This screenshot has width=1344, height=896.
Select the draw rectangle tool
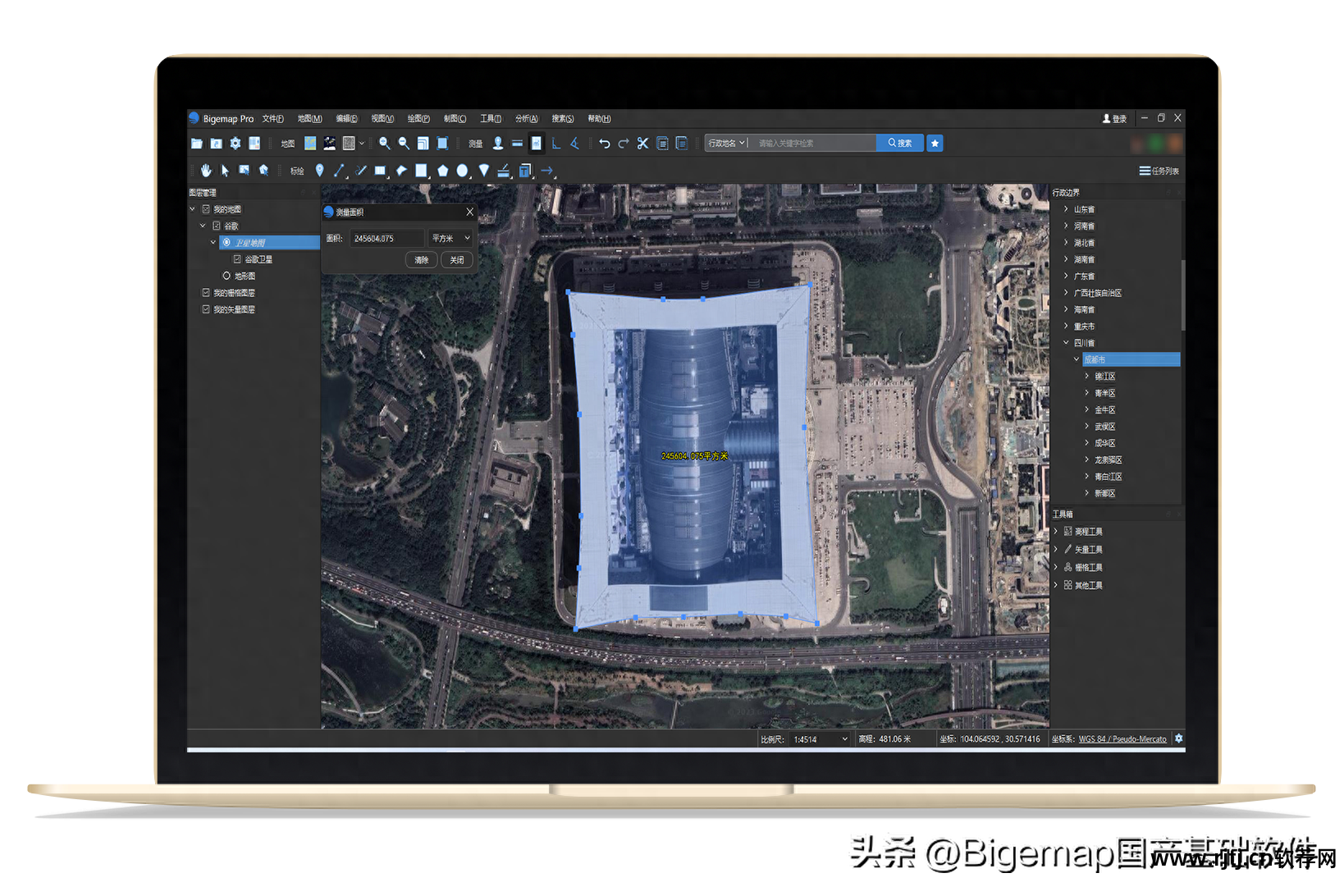pyautogui.click(x=380, y=171)
